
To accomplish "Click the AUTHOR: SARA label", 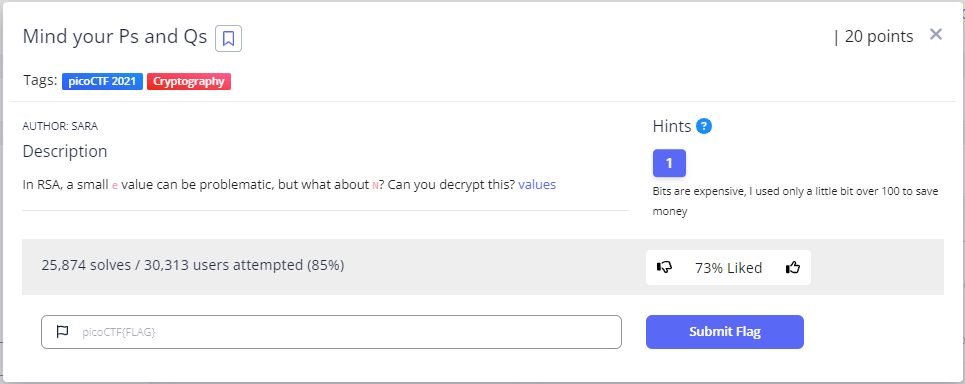I will [x=60, y=126].
